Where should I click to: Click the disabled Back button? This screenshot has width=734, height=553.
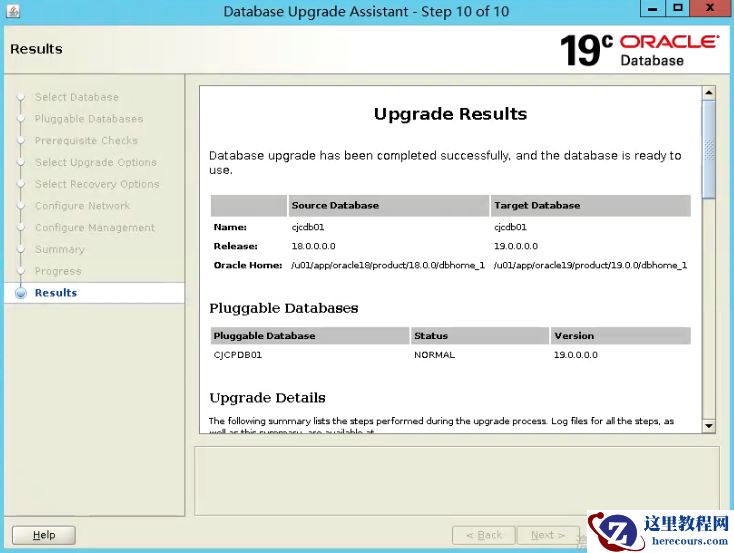click(x=484, y=535)
